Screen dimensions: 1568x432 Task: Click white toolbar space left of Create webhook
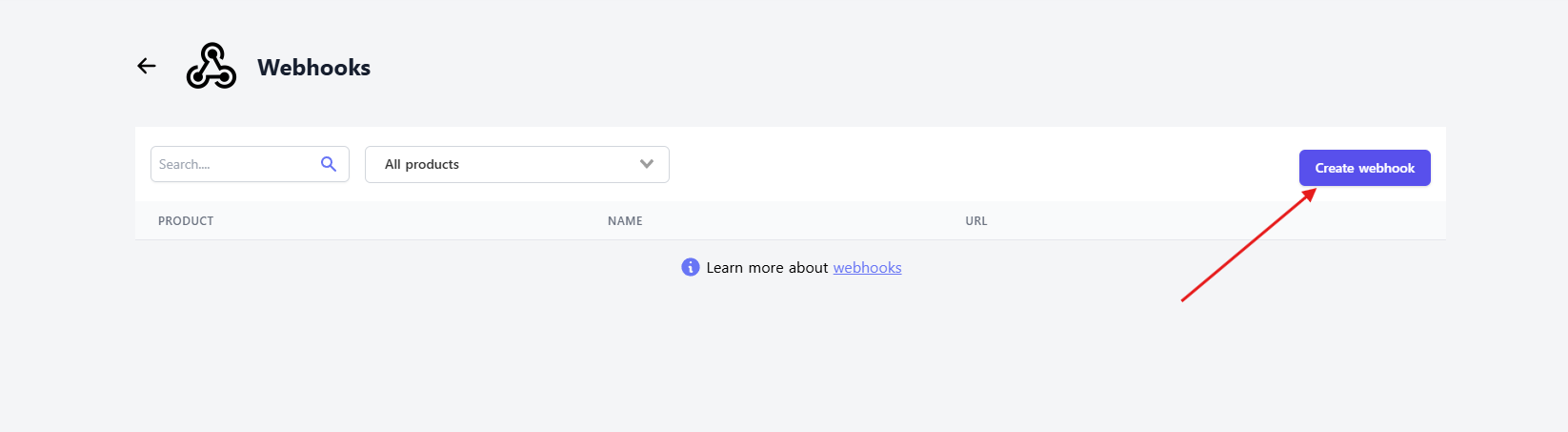click(x=981, y=164)
